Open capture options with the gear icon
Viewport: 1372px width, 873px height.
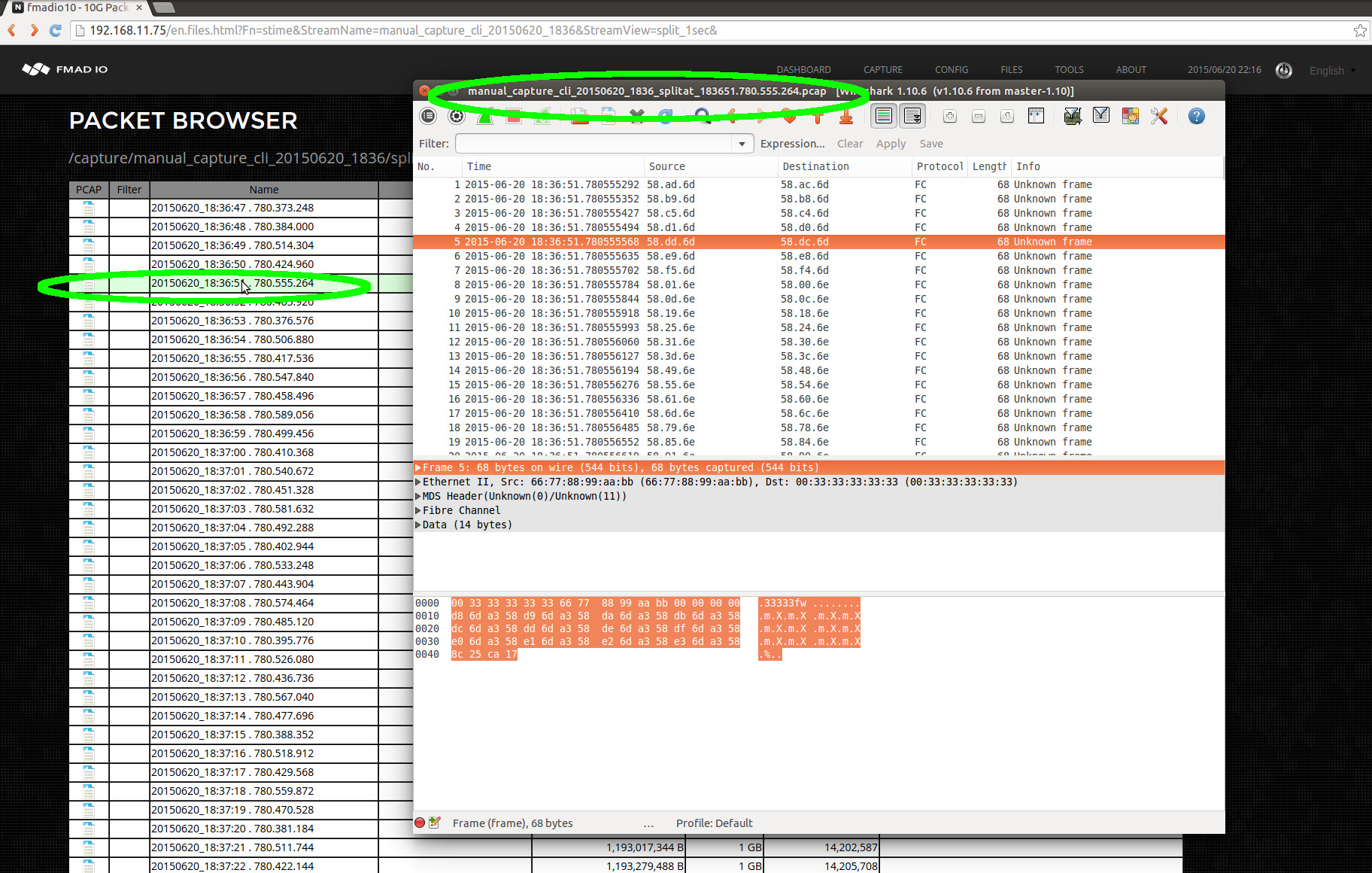[x=456, y=116]
